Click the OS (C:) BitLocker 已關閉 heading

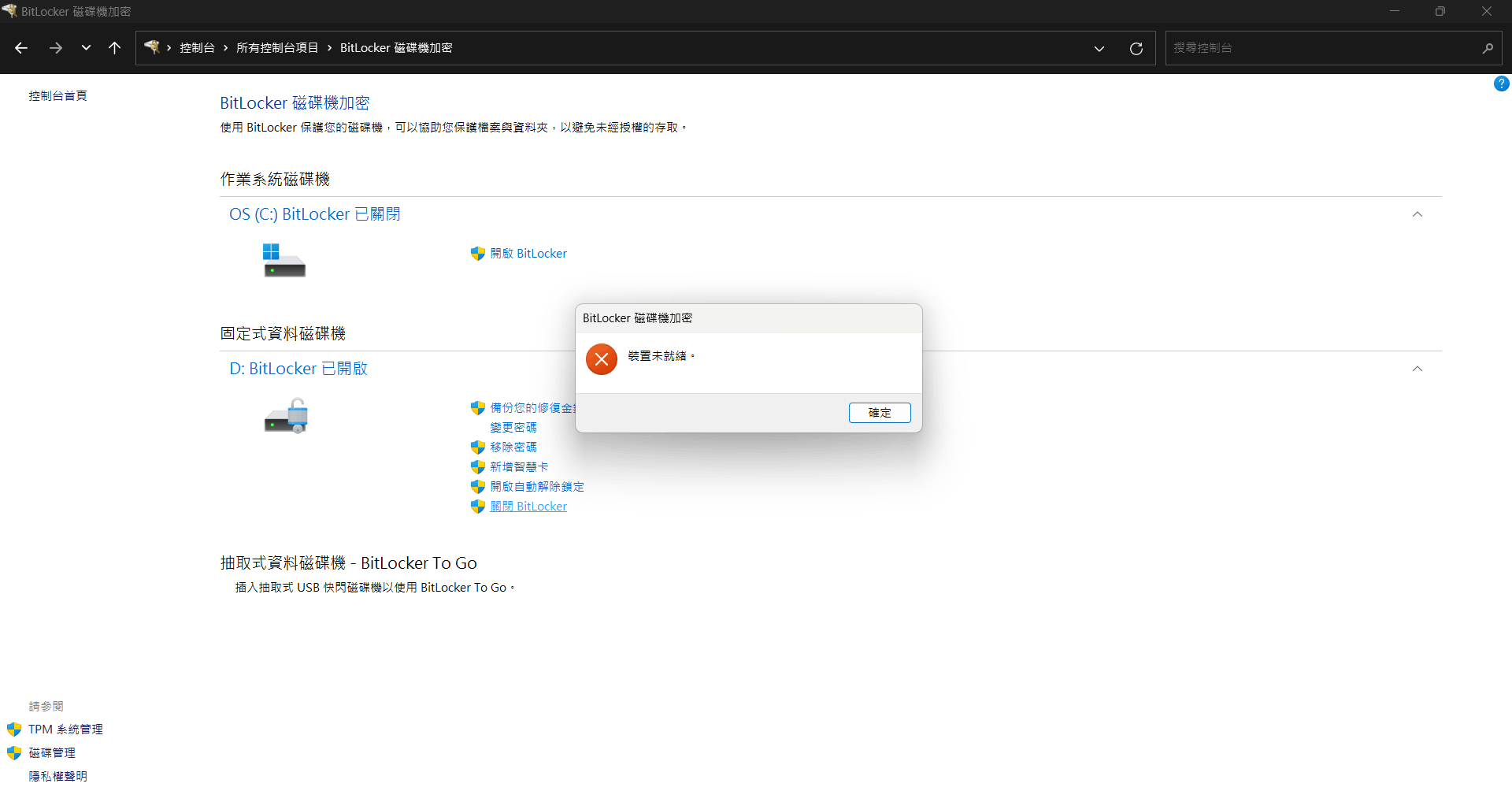tap(315, 214)
